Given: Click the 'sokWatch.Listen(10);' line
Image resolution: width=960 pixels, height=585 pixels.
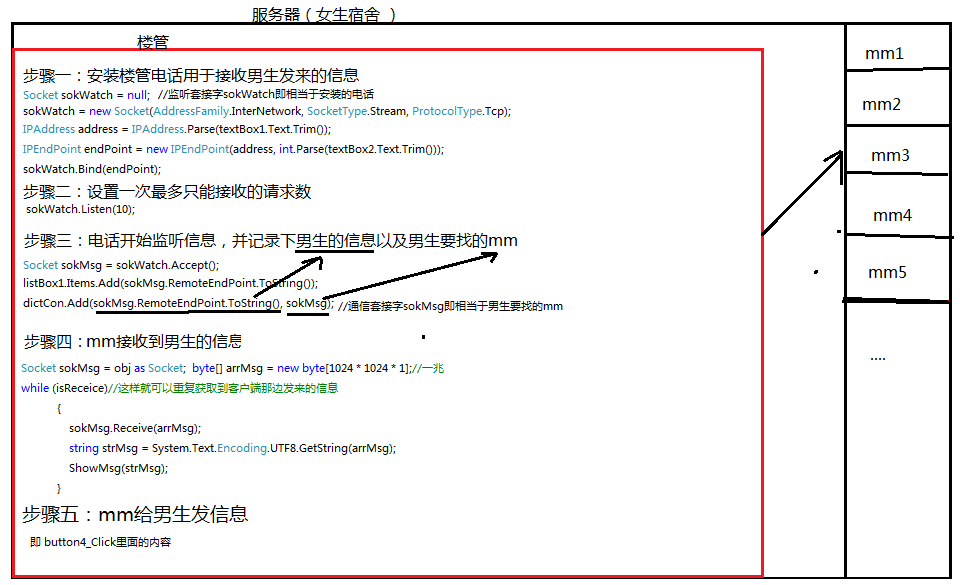Looking at the screenshot, I should pyautogui.click(x=80, y=209).
